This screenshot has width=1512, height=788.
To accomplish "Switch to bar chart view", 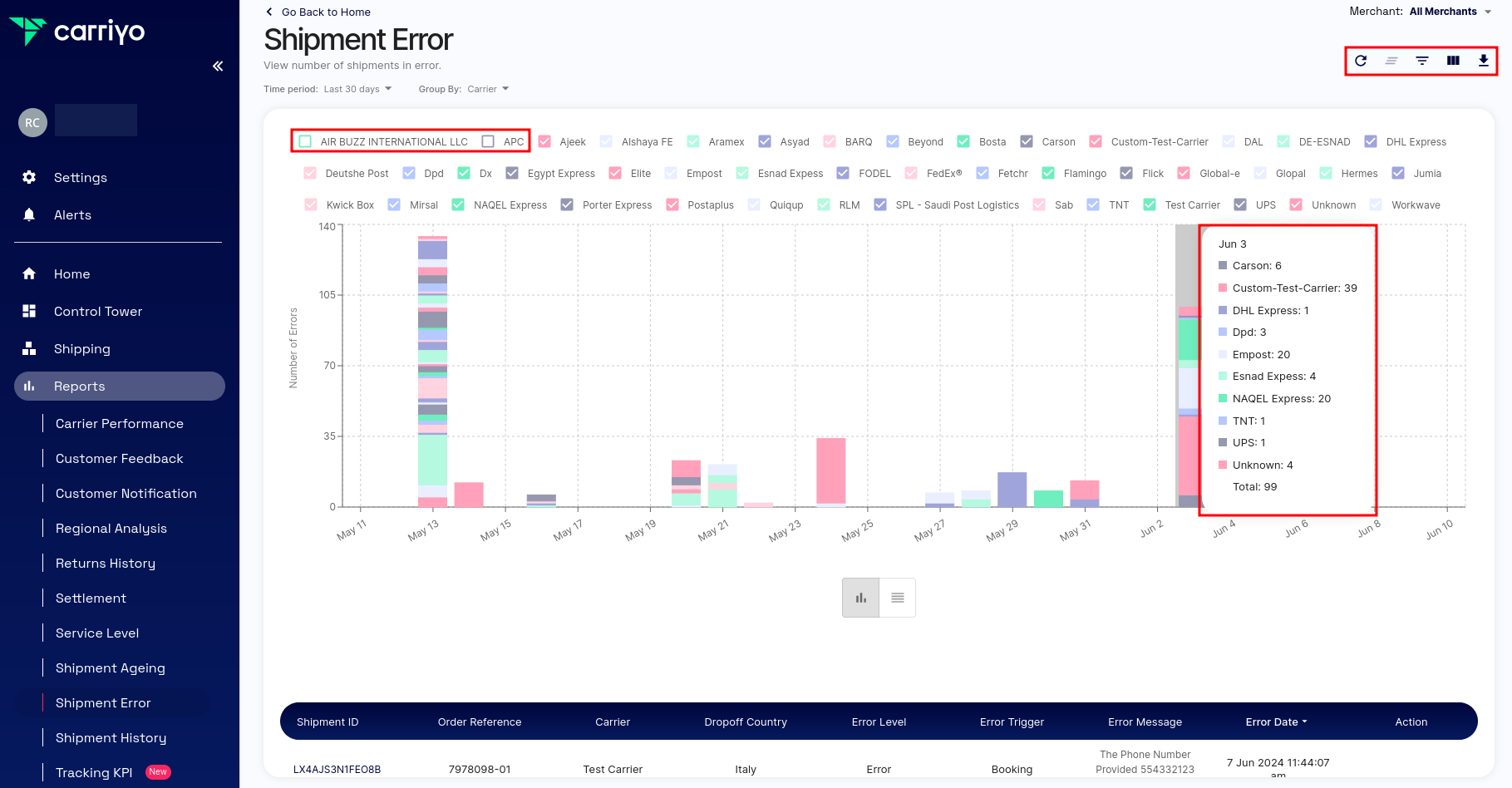I will click(x=860, y=598).
